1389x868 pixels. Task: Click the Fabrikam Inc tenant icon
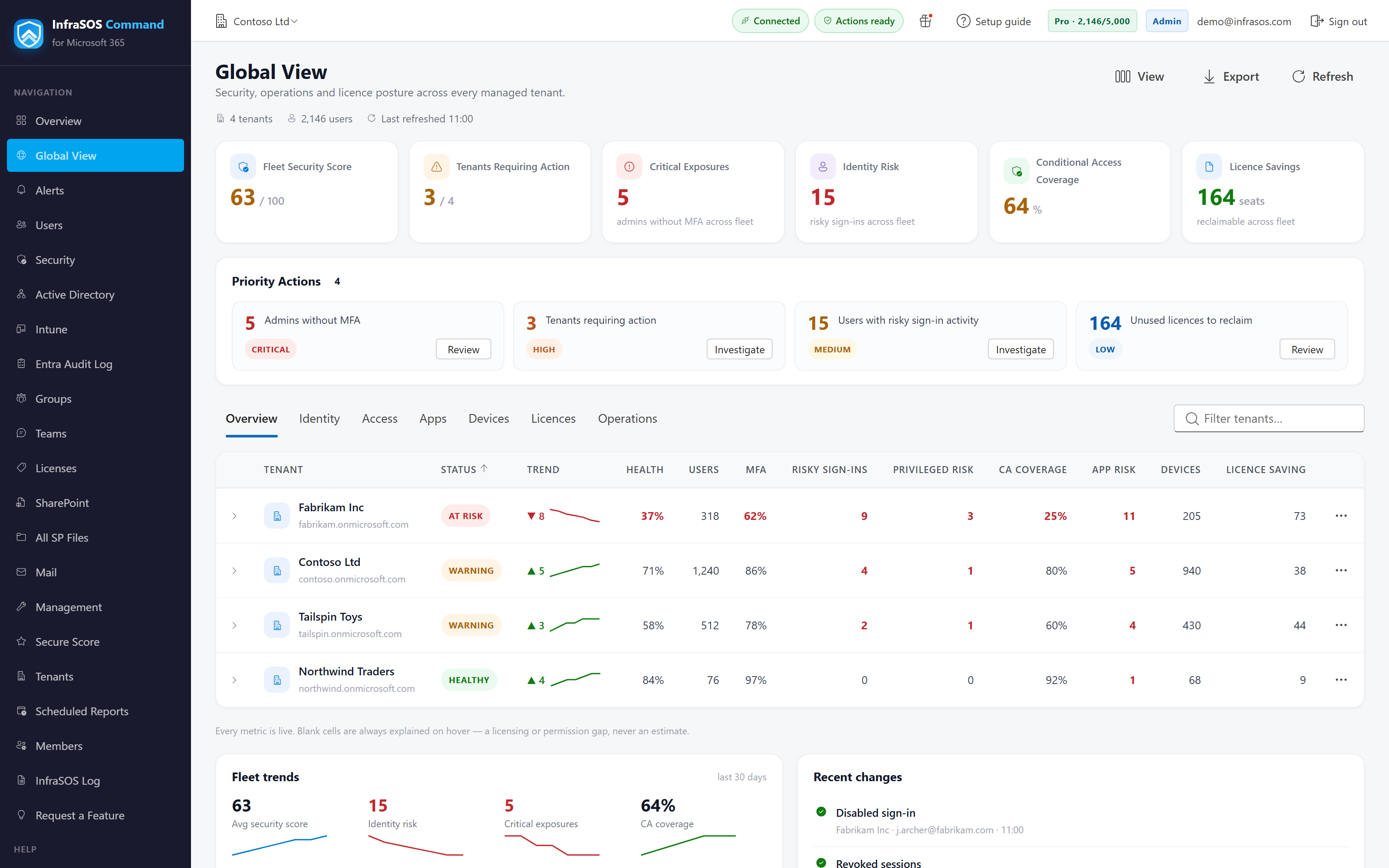[x=276, y=516]
